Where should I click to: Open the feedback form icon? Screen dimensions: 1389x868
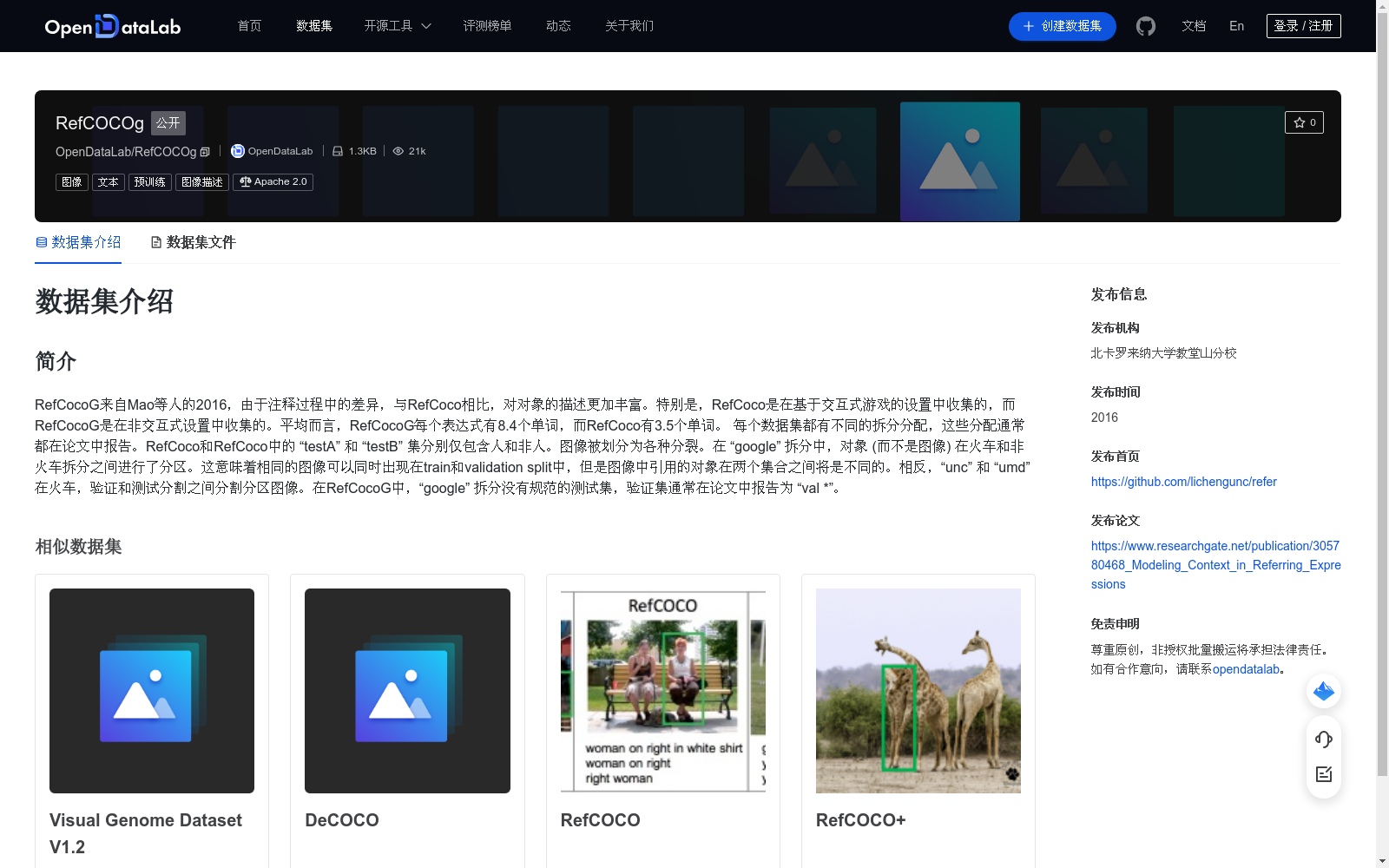coord(1324,774)
